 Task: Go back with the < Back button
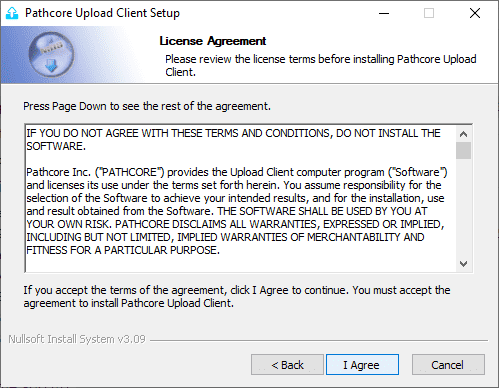pos(287,365)
